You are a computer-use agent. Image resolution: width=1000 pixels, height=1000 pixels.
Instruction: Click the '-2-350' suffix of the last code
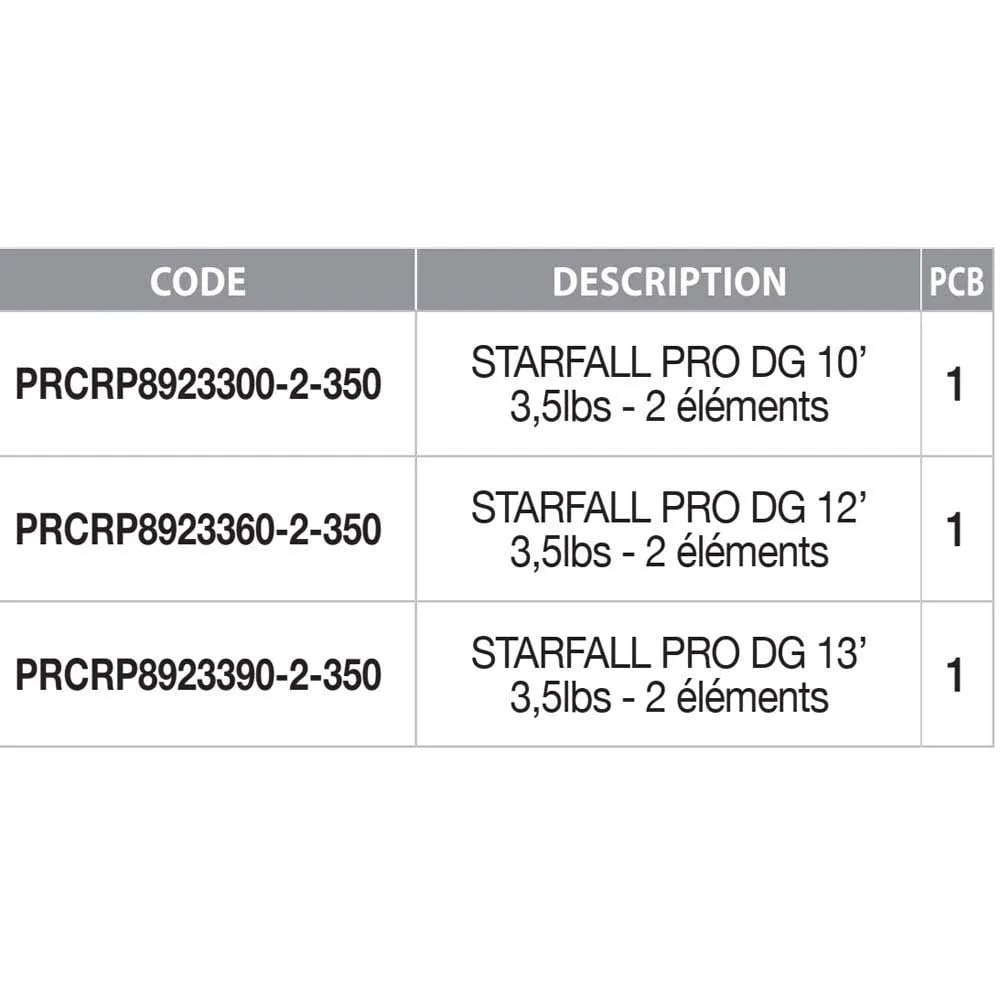coord(328,675)
